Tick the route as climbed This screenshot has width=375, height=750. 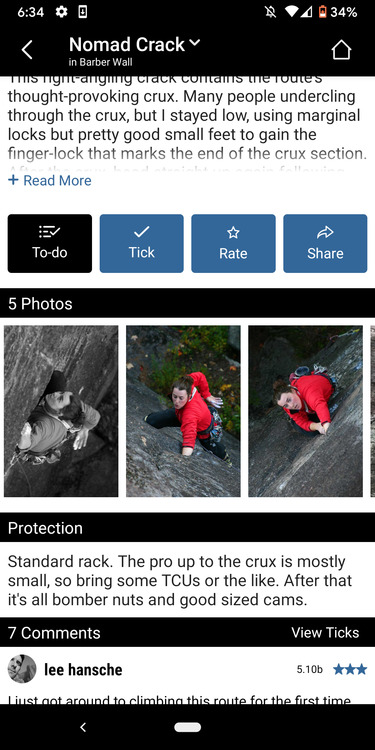coord(142,243)
